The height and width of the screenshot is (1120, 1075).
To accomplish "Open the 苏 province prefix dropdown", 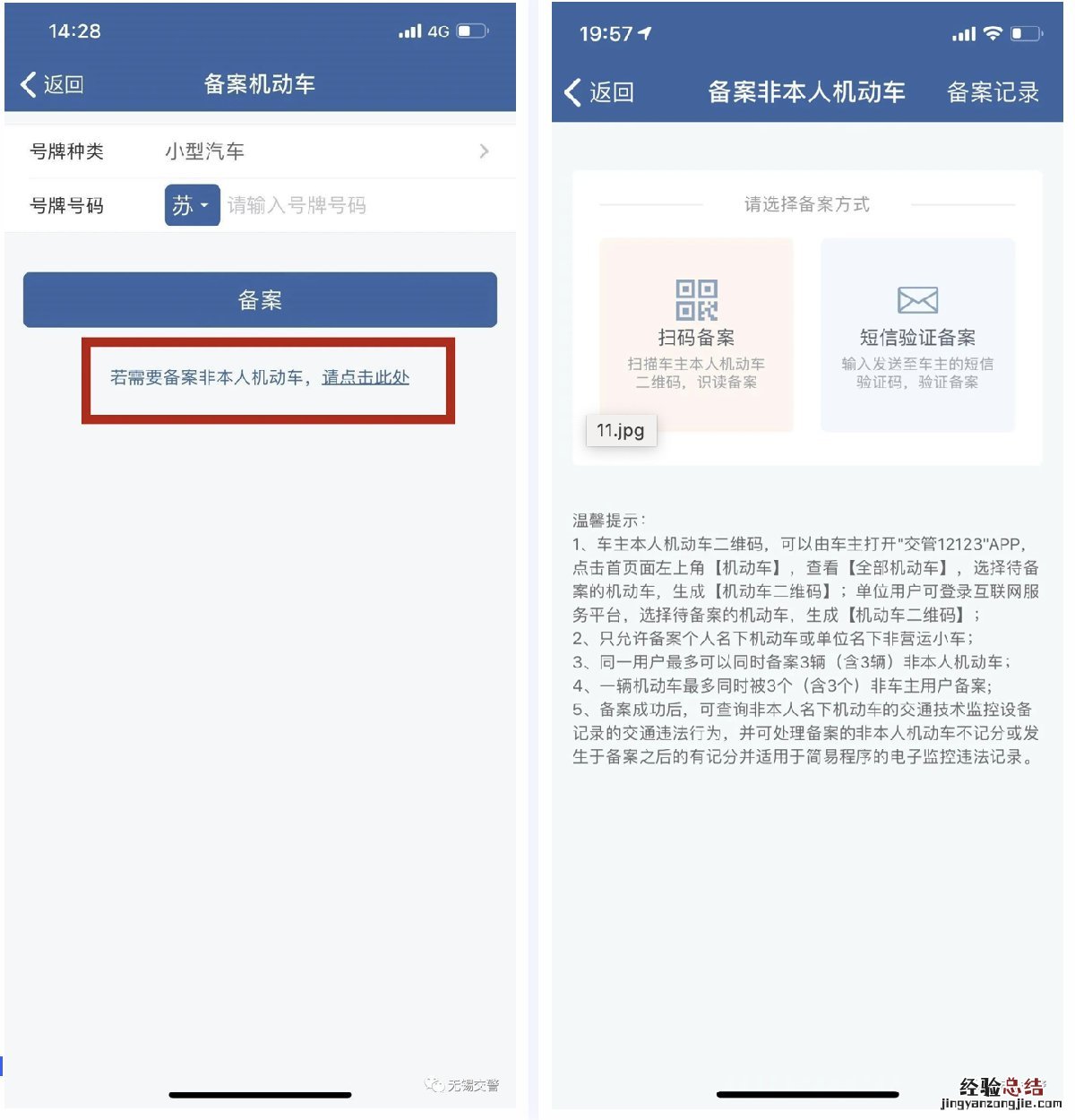I will coord(192,205).
